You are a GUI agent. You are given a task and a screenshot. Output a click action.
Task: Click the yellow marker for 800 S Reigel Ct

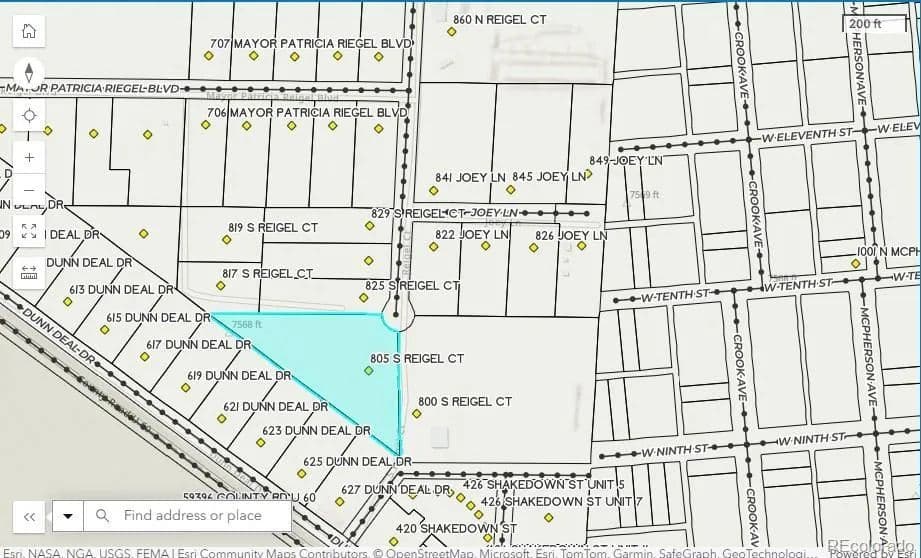pyautogui.click(x=417, y=413)
